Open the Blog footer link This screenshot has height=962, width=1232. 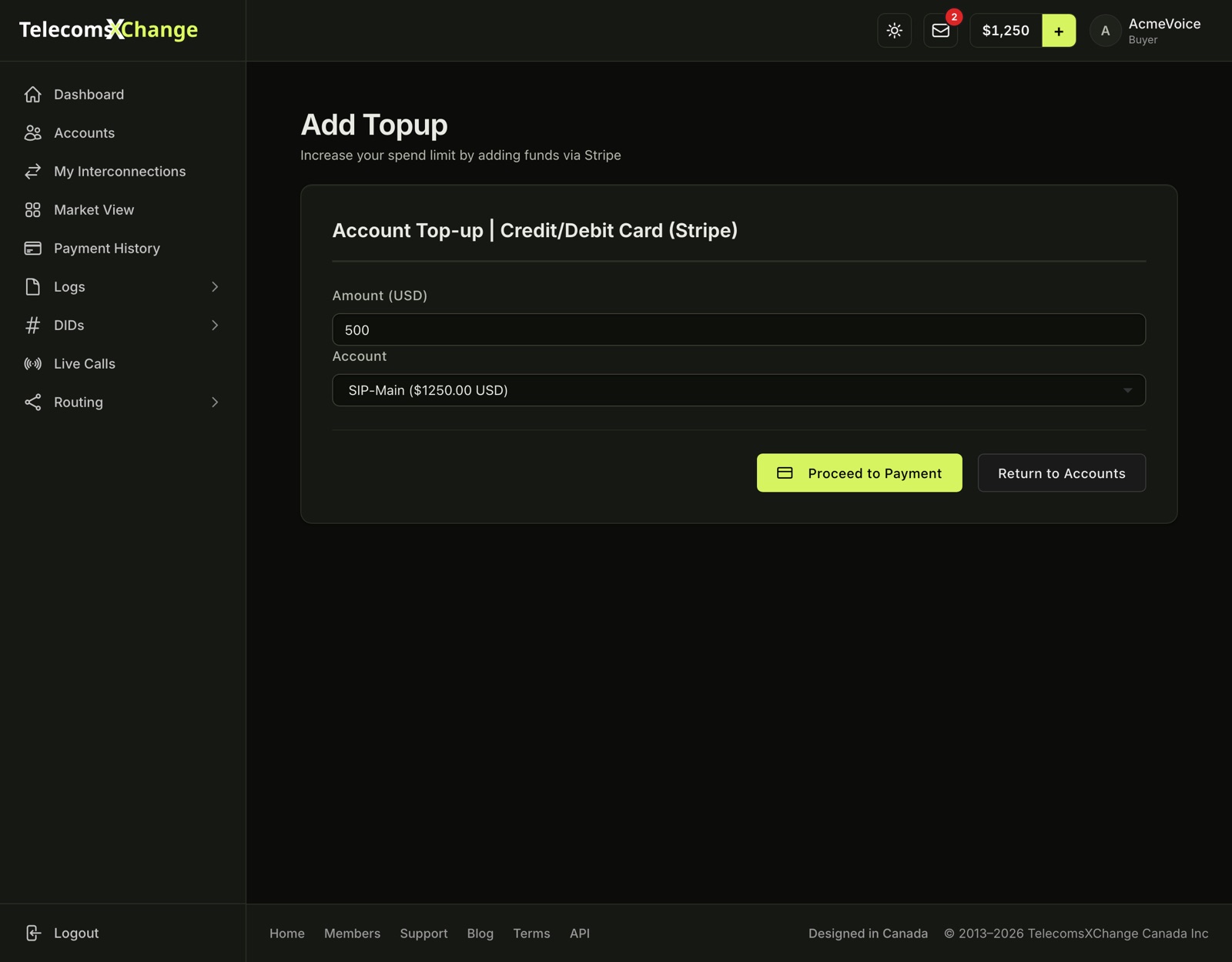coord(480,934)
